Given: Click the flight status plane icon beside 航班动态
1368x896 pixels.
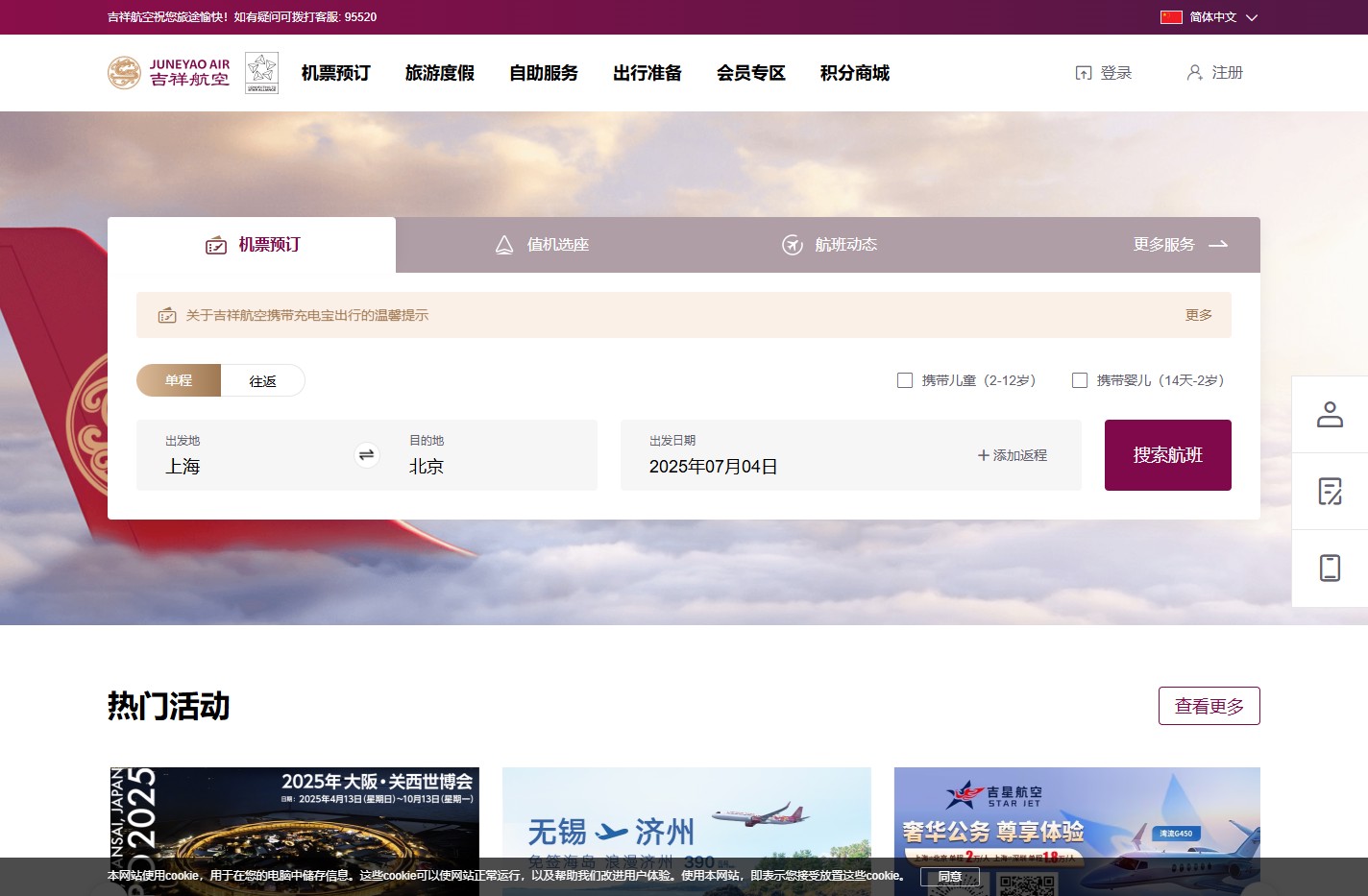Looking at the screenshot, I should (x=793, y=245).
